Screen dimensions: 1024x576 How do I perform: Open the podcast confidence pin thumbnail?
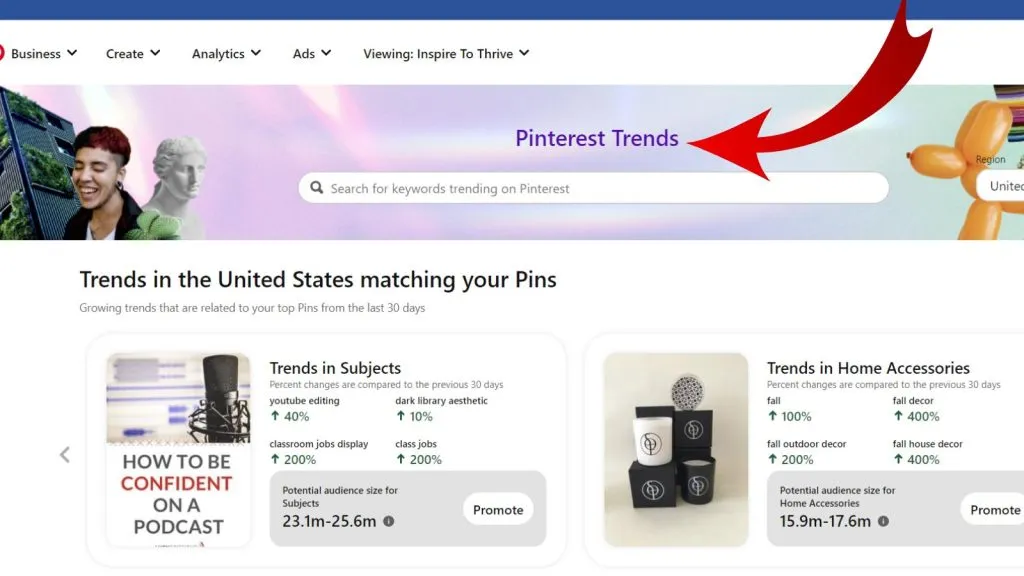click(x=178, y=449)
